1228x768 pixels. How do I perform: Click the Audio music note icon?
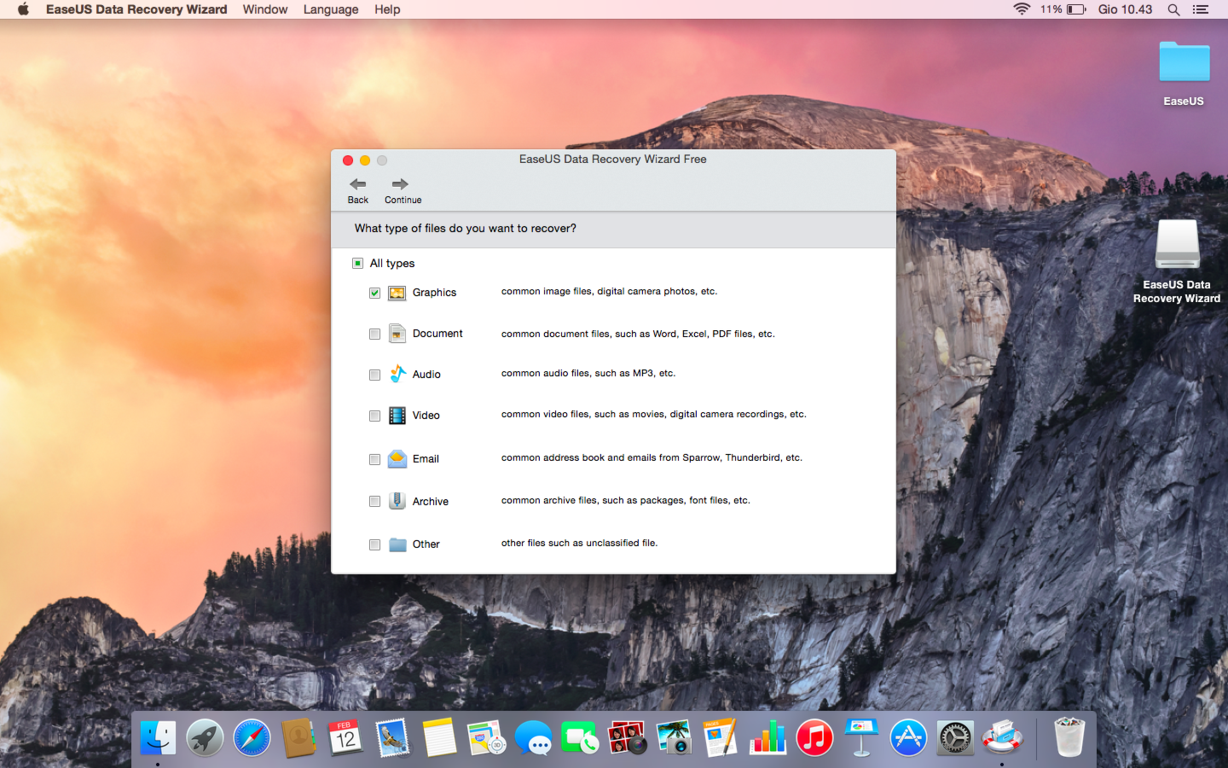click(x=397, y=374)
